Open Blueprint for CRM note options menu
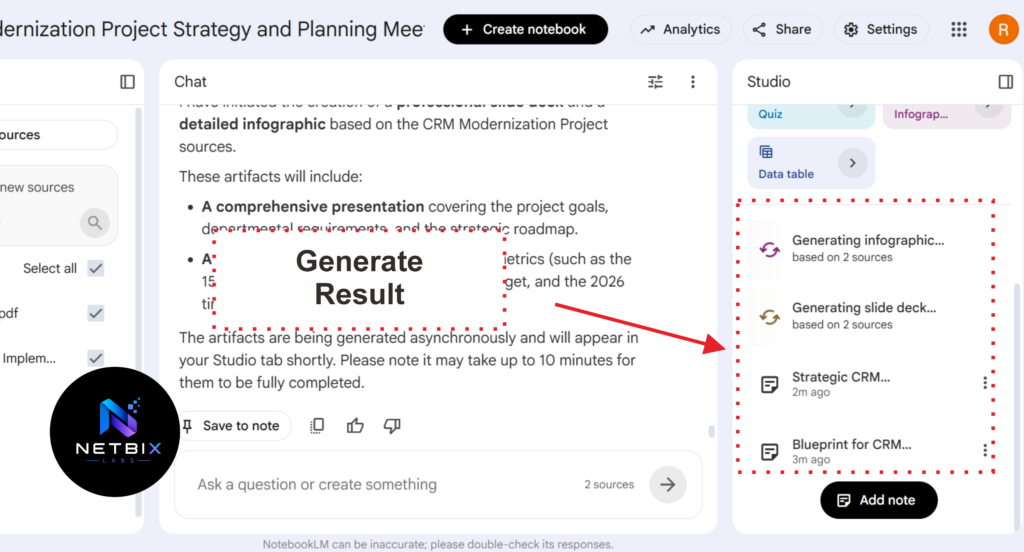1024x552 pixels. [985, 450]
